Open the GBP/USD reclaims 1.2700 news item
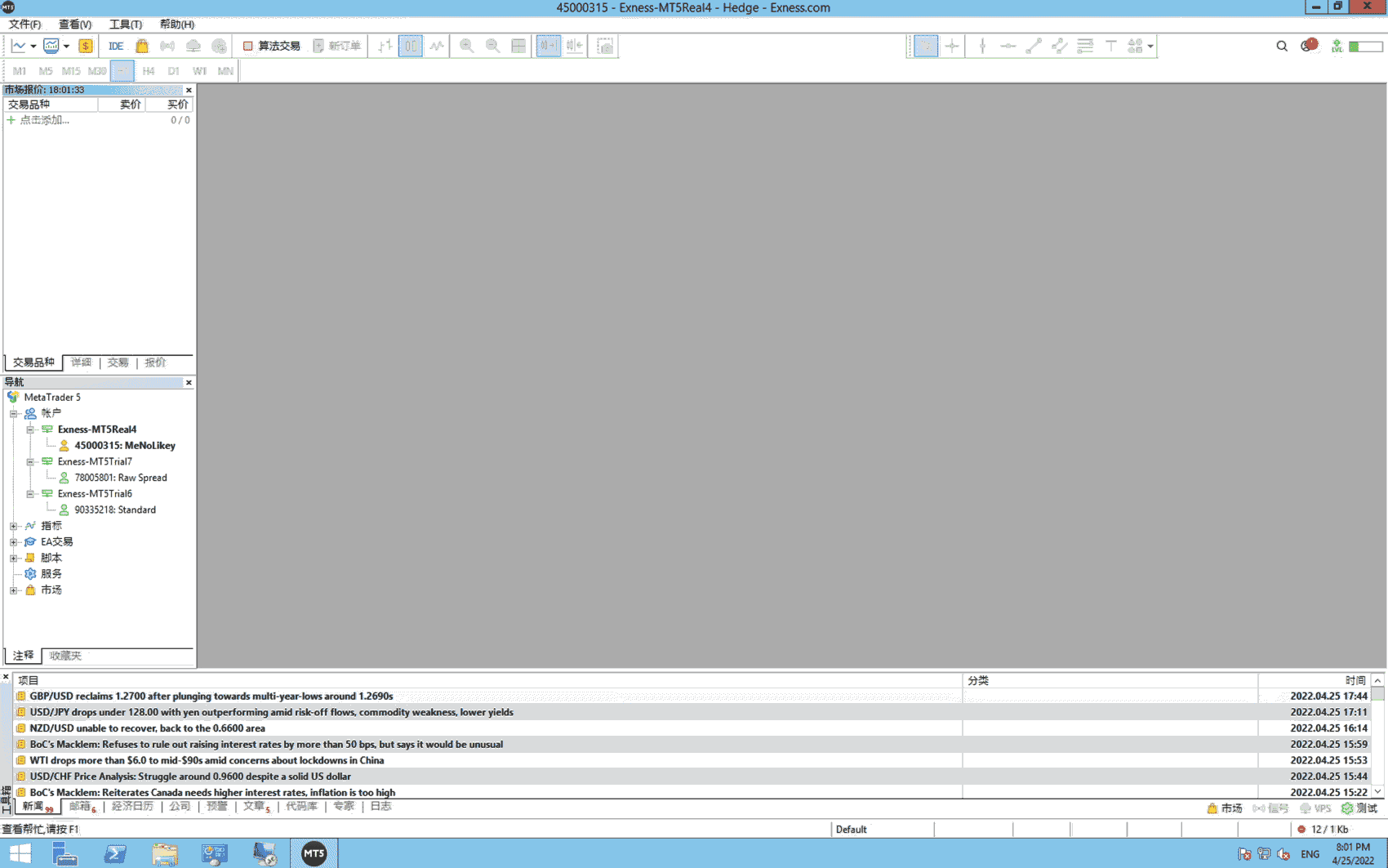The height and width of the screenshot is (868, 1388). click(211, 697)
